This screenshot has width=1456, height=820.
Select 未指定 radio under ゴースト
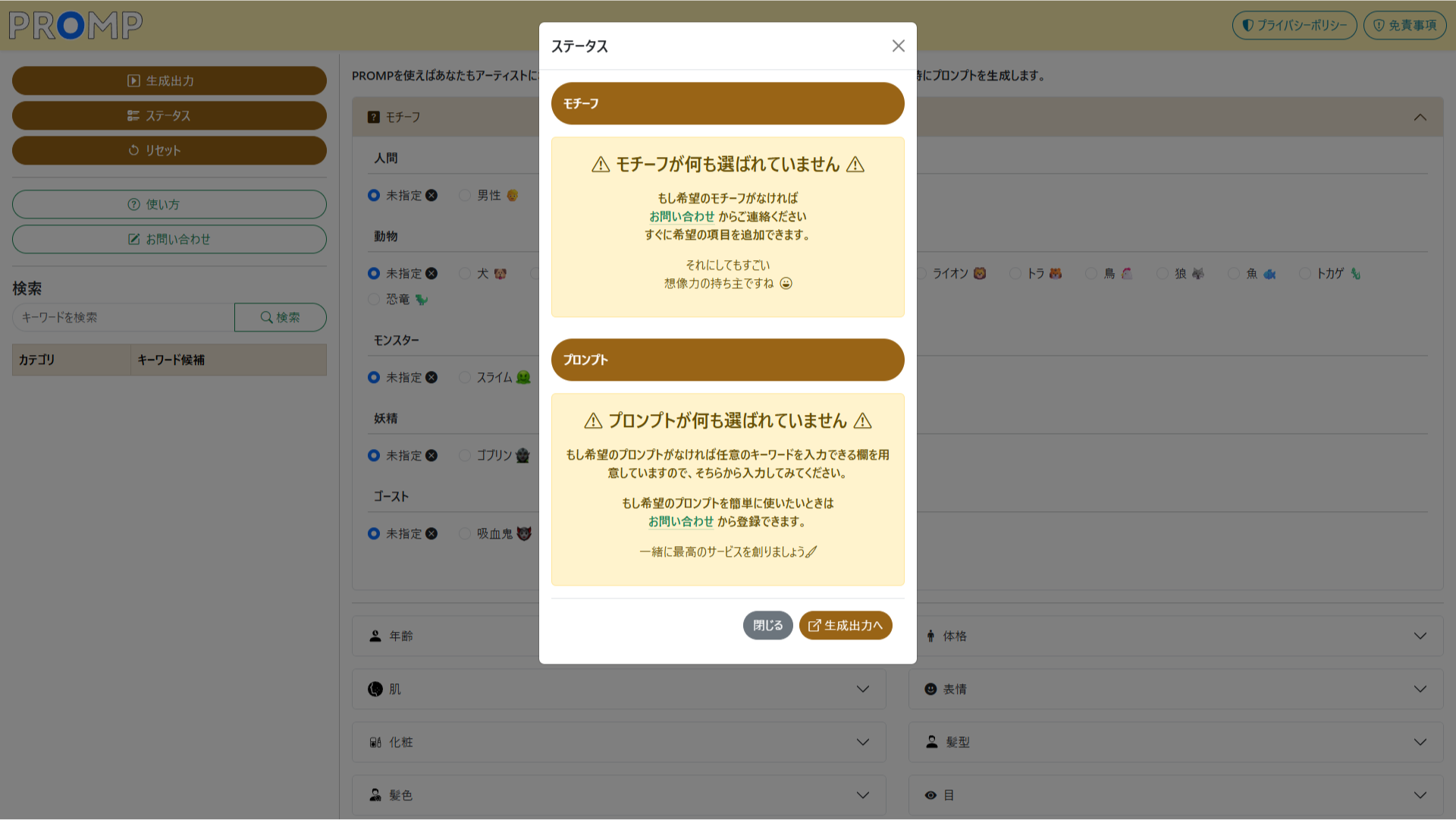(x=374, y=534)
